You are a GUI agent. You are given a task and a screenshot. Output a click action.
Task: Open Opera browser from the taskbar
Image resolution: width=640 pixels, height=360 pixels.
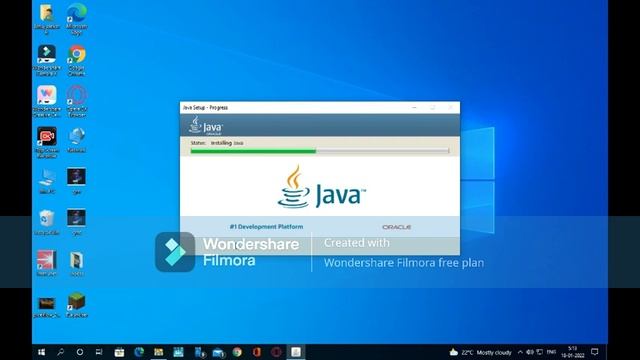click(x=276, y=352)
